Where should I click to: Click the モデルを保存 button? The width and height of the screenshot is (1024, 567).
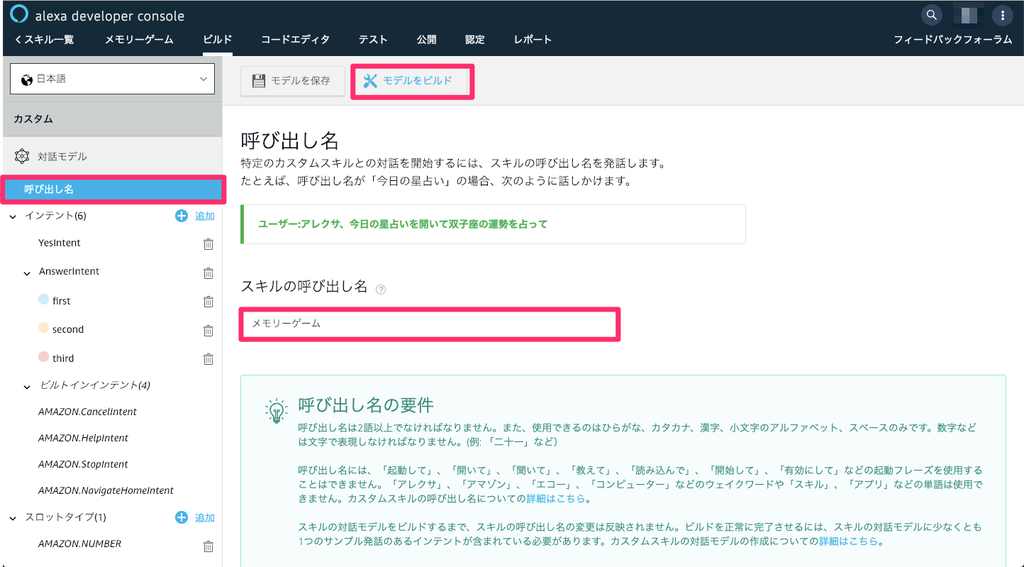click(x=293, y=81)
